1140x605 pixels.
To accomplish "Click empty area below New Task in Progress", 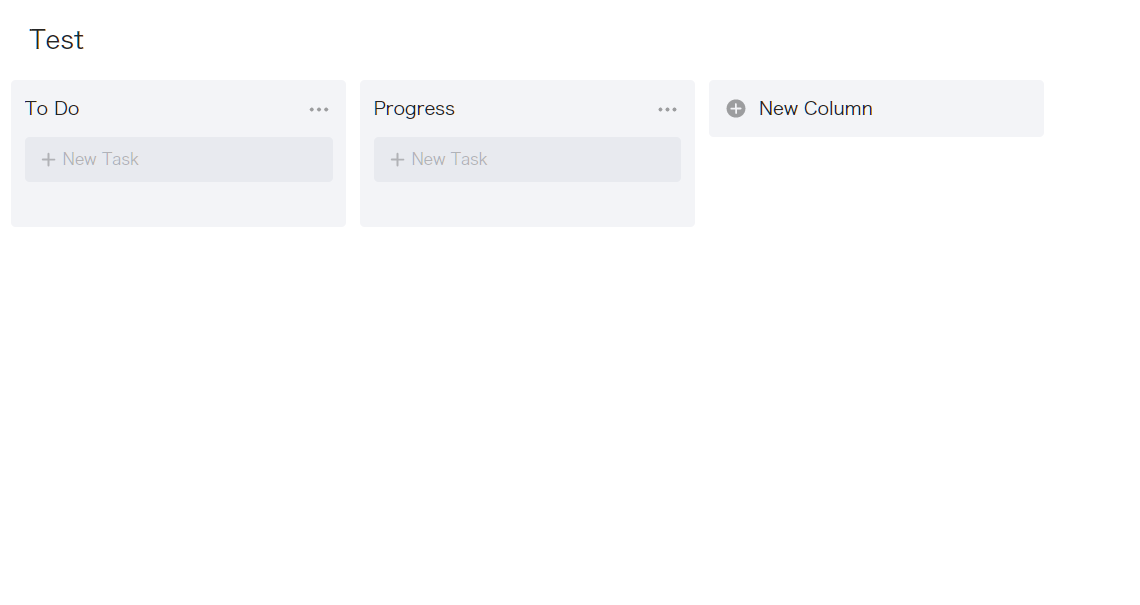I will pos(527,204).
